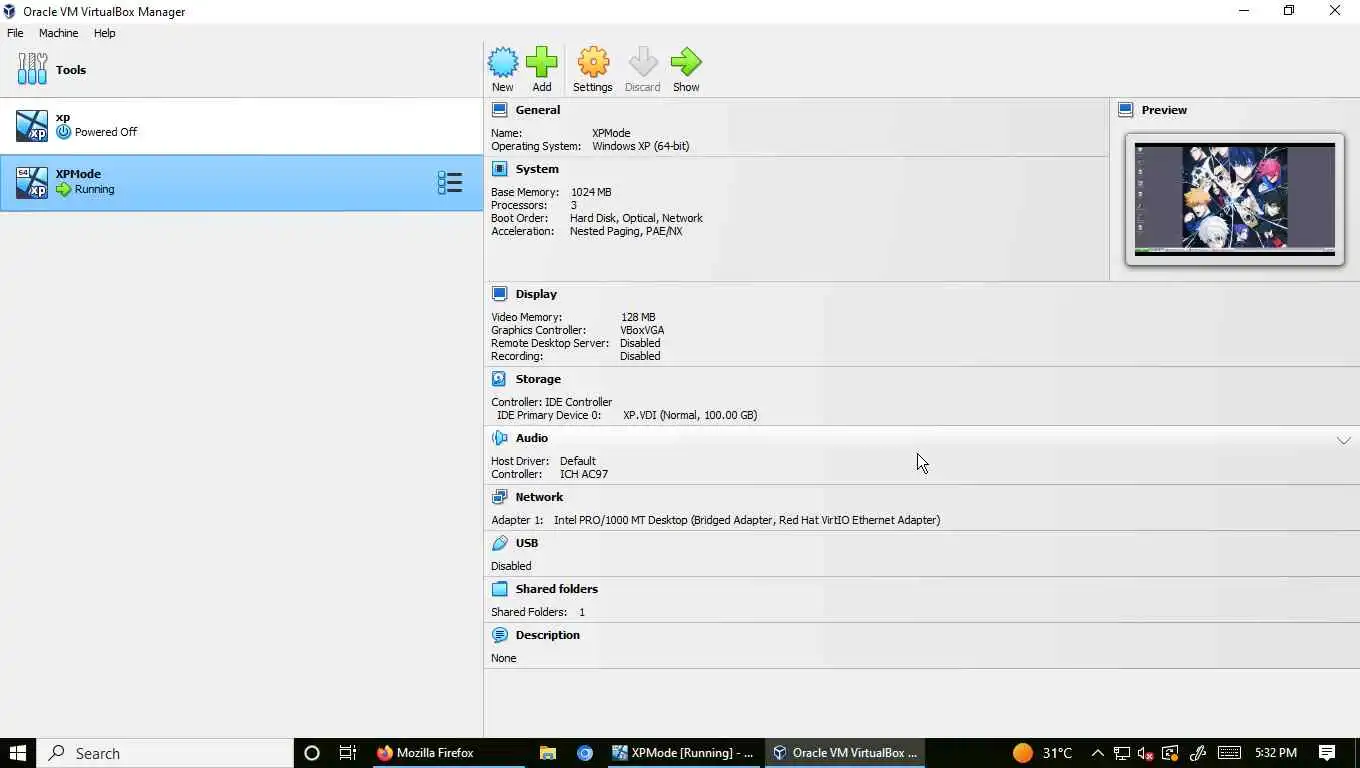
Task: Open the USB settings heading link
Action: coord(527,543)
